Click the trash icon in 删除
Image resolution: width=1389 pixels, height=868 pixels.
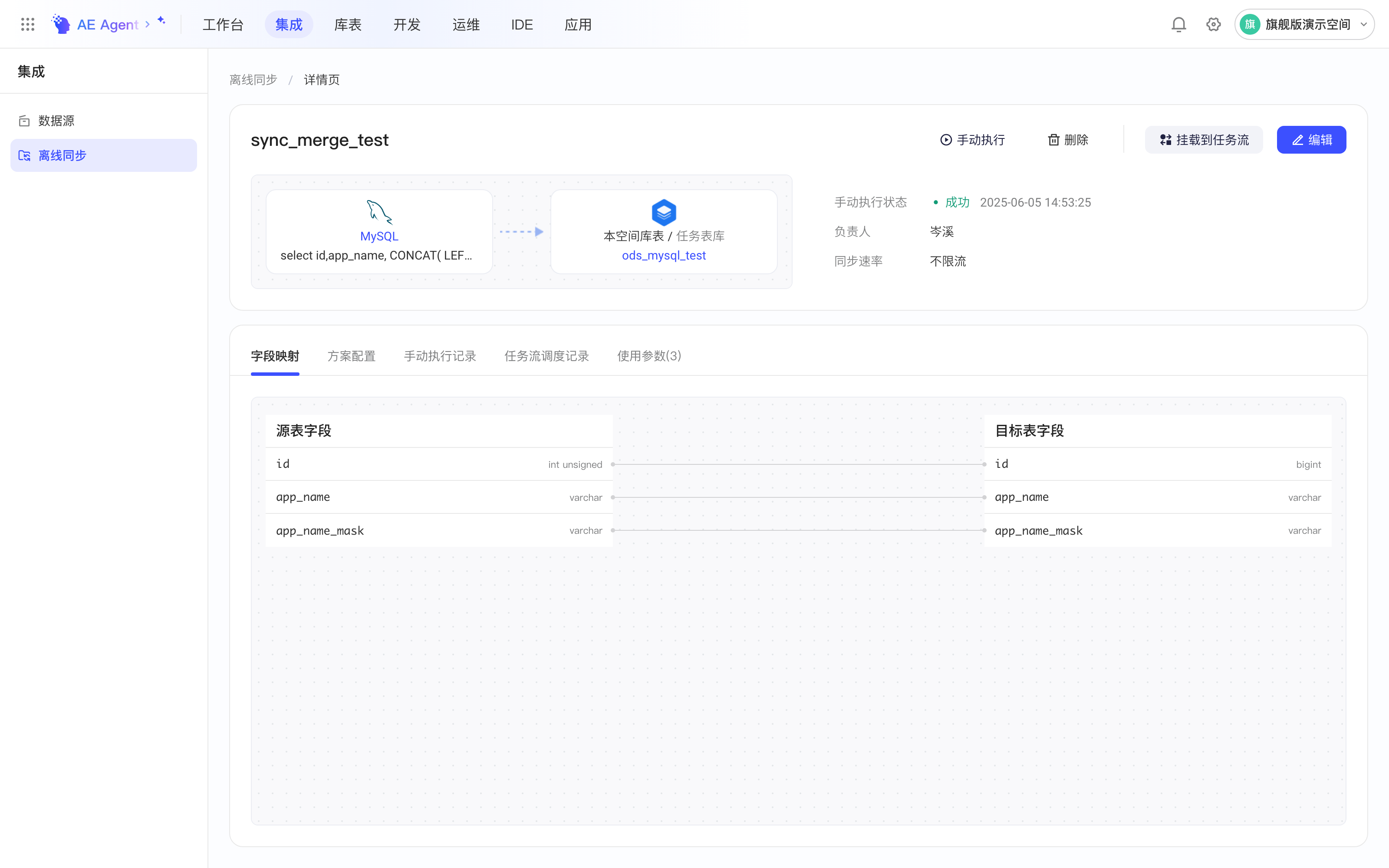point(1054,139)
